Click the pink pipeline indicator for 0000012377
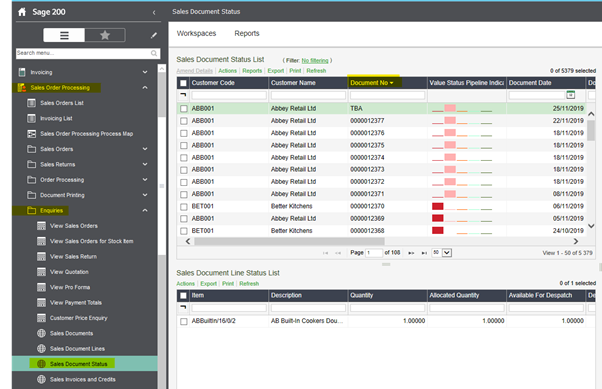 tap(450, 120)
